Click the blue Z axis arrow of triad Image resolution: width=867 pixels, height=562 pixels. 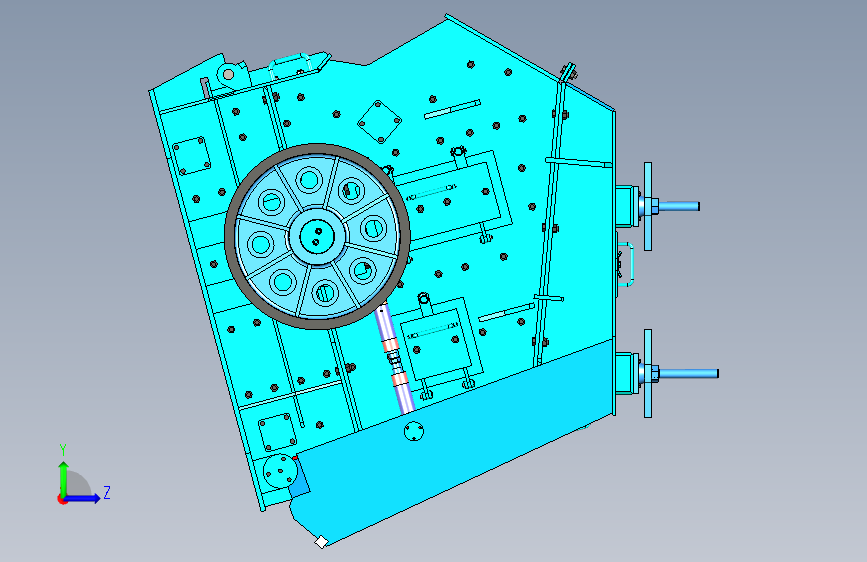(x=84, y=498)
